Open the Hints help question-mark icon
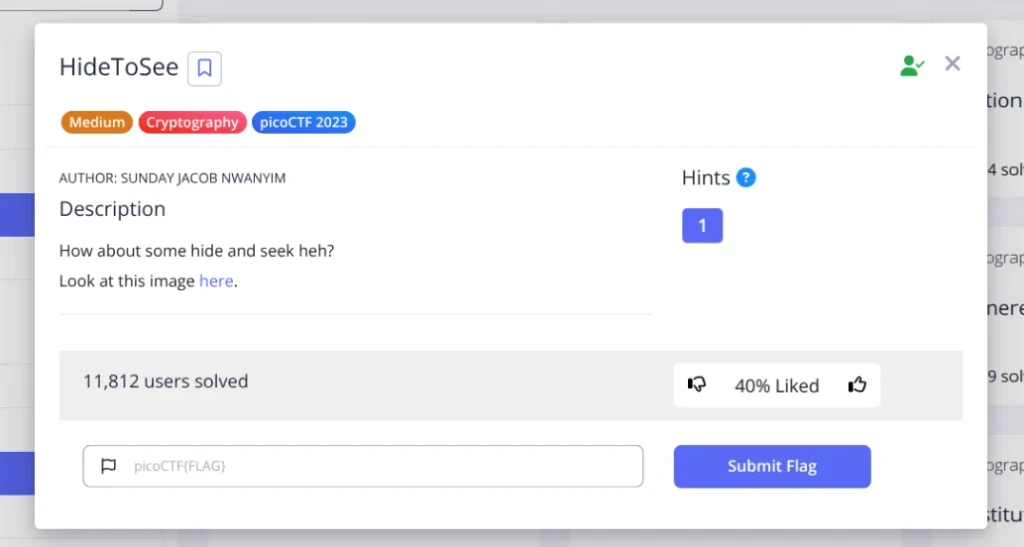The height and width of the screenshot is (547, 1024). click(746, 178)
